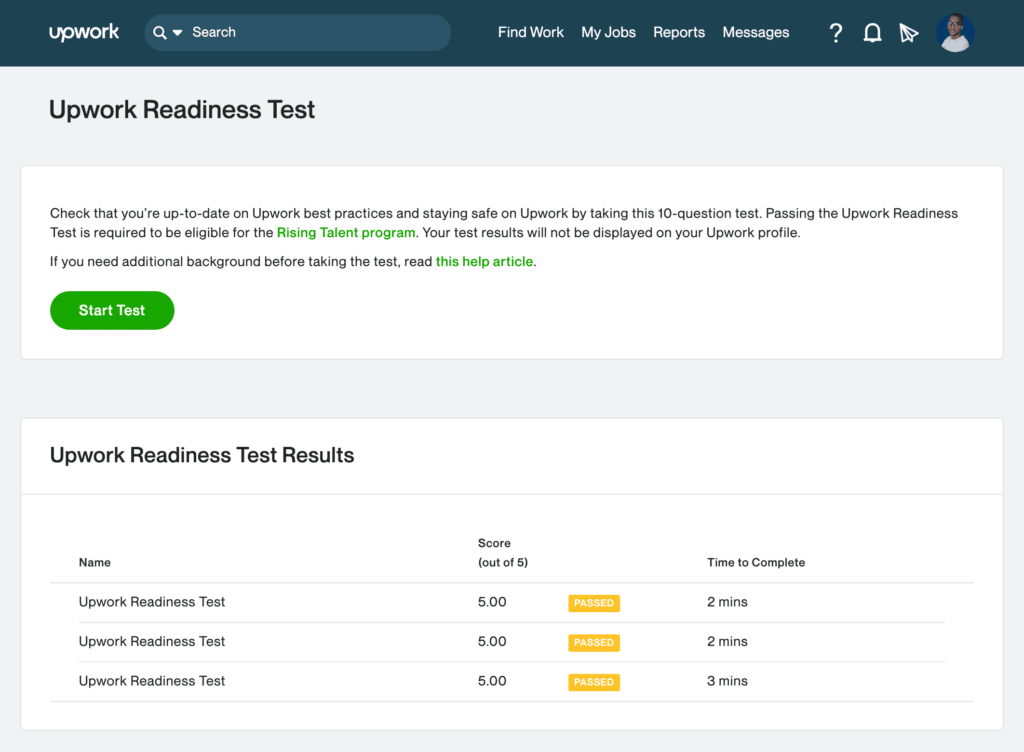
Task: Open the help question mark icon
Action: [835, 33]
